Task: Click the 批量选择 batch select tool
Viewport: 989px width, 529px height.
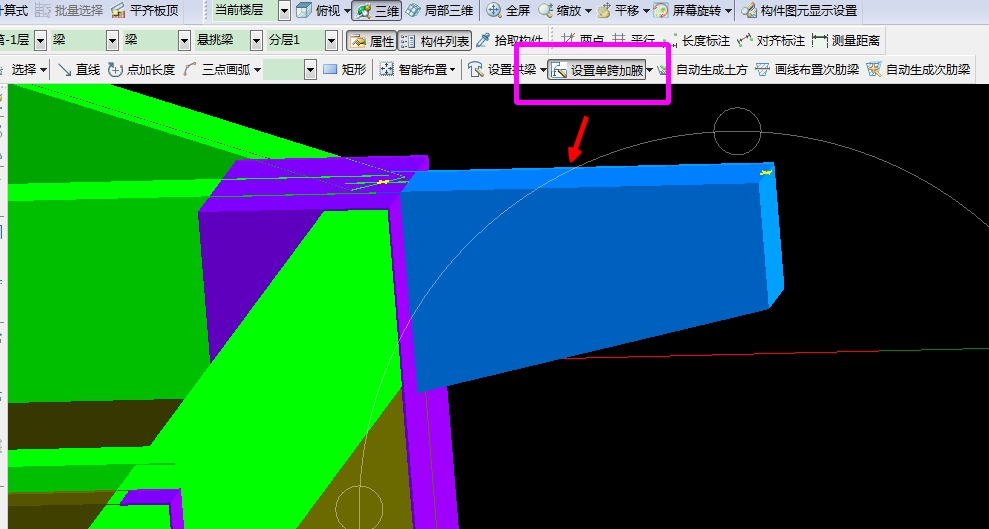Action: coord(69,10)
